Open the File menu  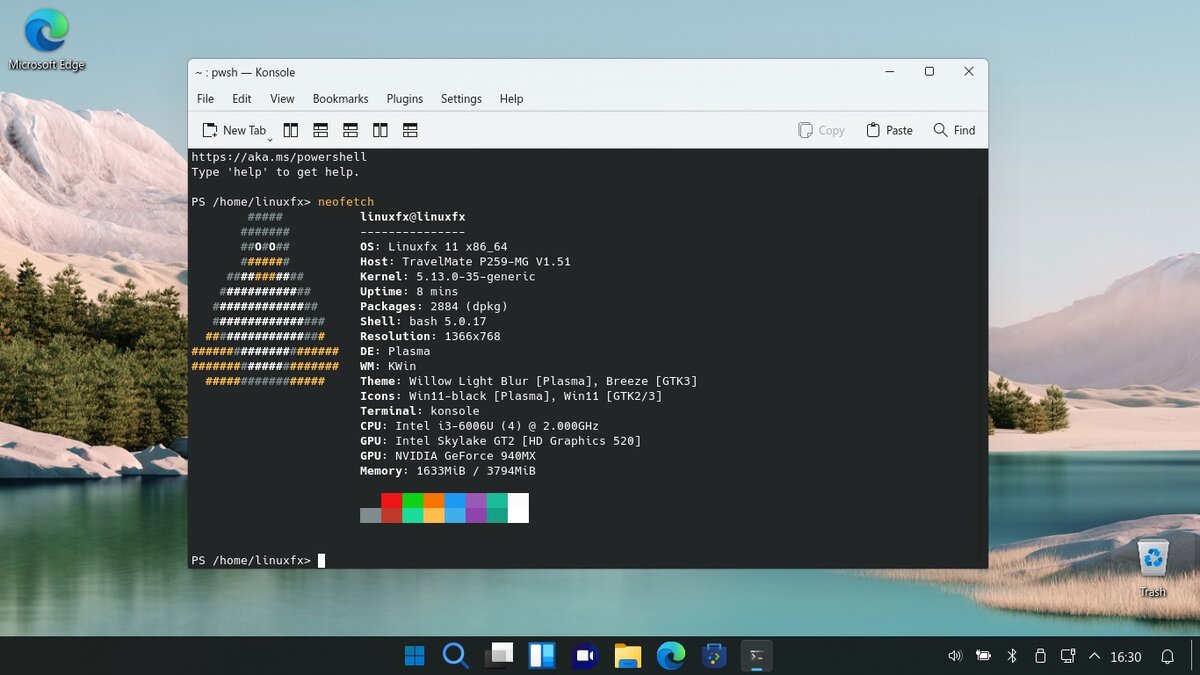coord(205,99)
